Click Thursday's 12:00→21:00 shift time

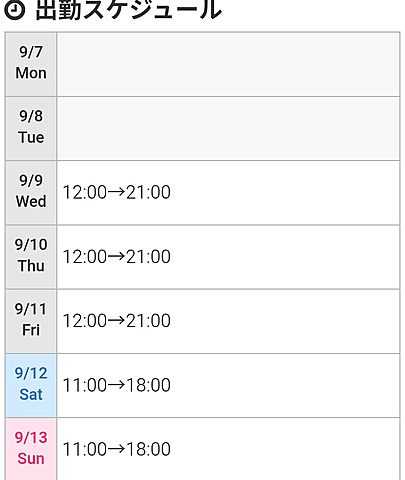tap(117, 257)
